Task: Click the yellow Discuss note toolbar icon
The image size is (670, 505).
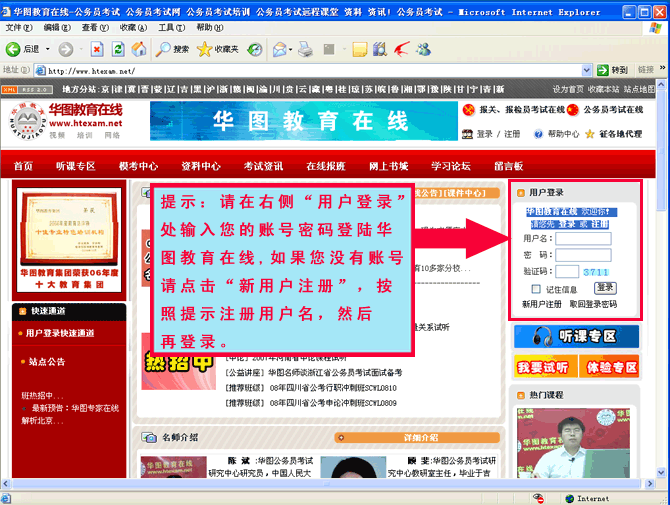Action: point(360,49)
